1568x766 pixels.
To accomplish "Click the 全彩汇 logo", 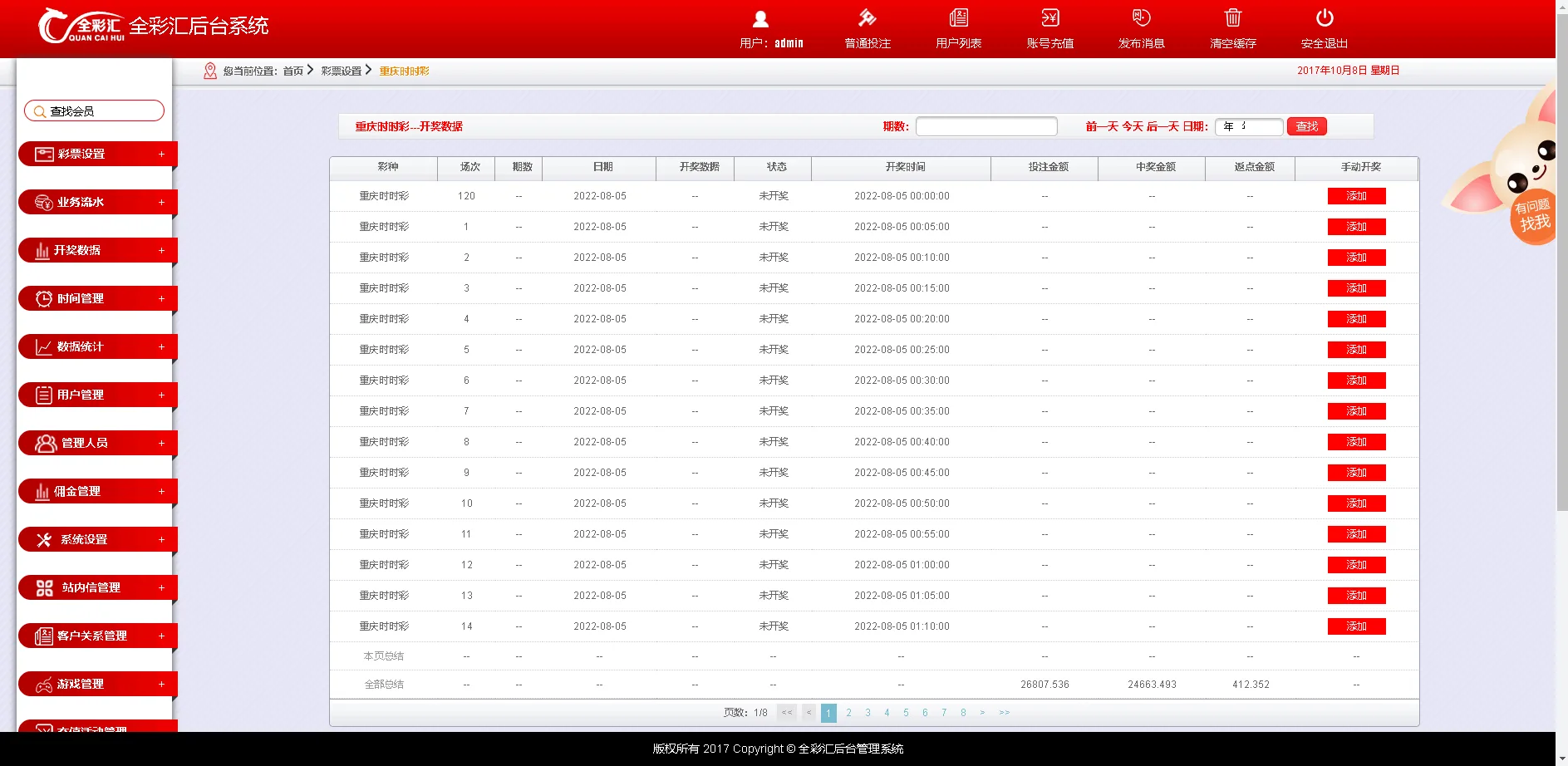I will [81, 26].
